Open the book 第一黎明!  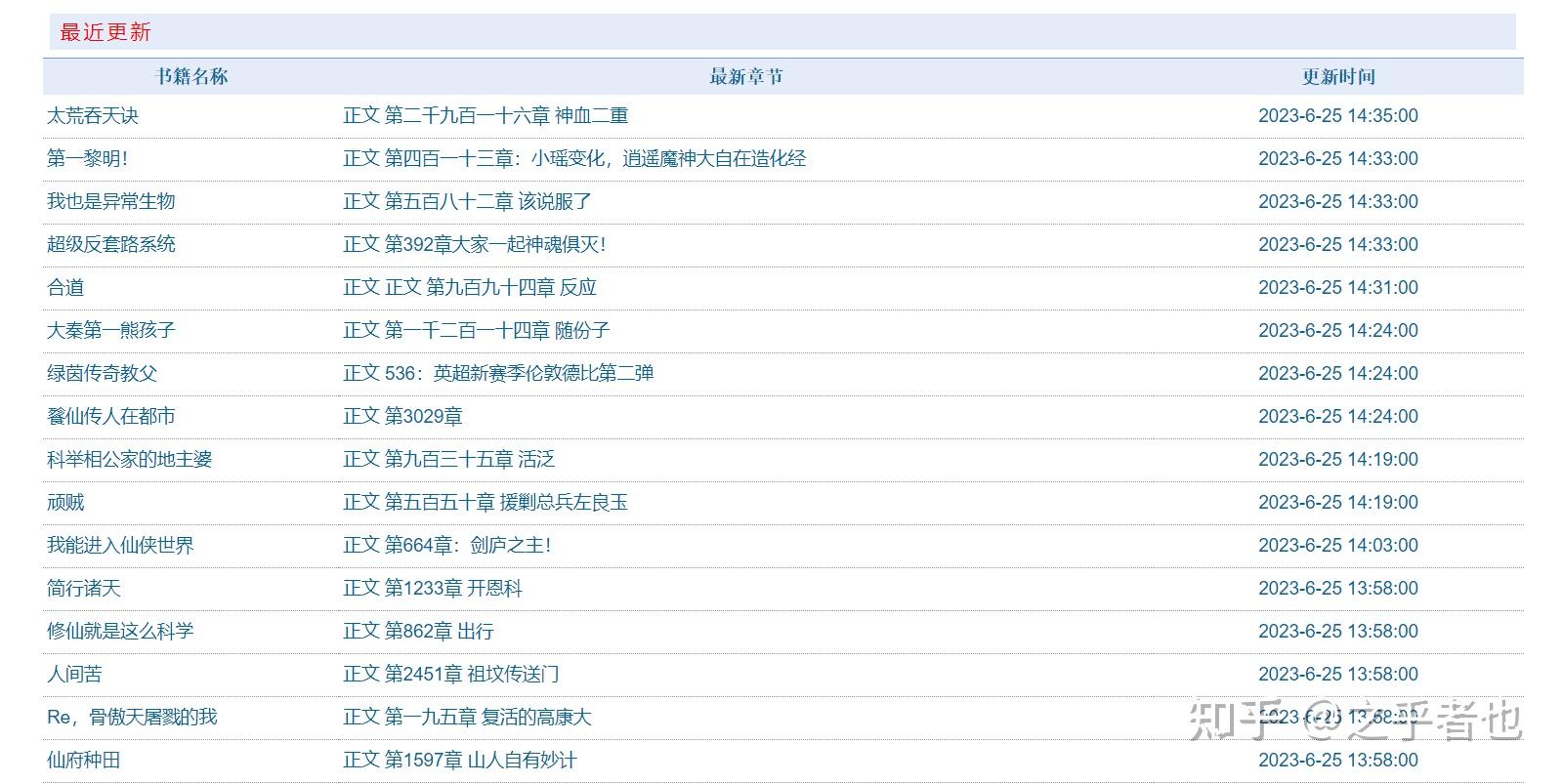(x=88, y=158)
